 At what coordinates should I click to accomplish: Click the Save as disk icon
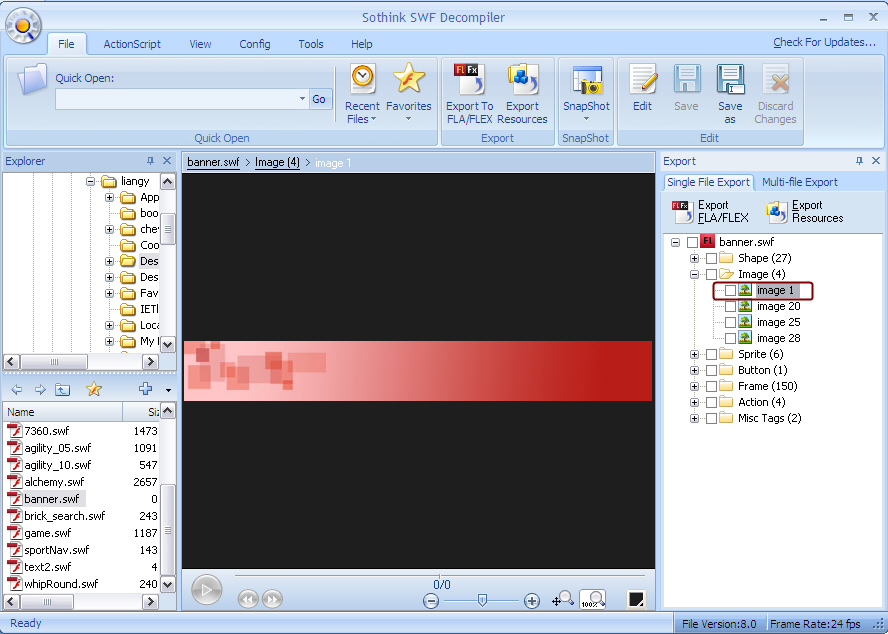click(730, 80)
